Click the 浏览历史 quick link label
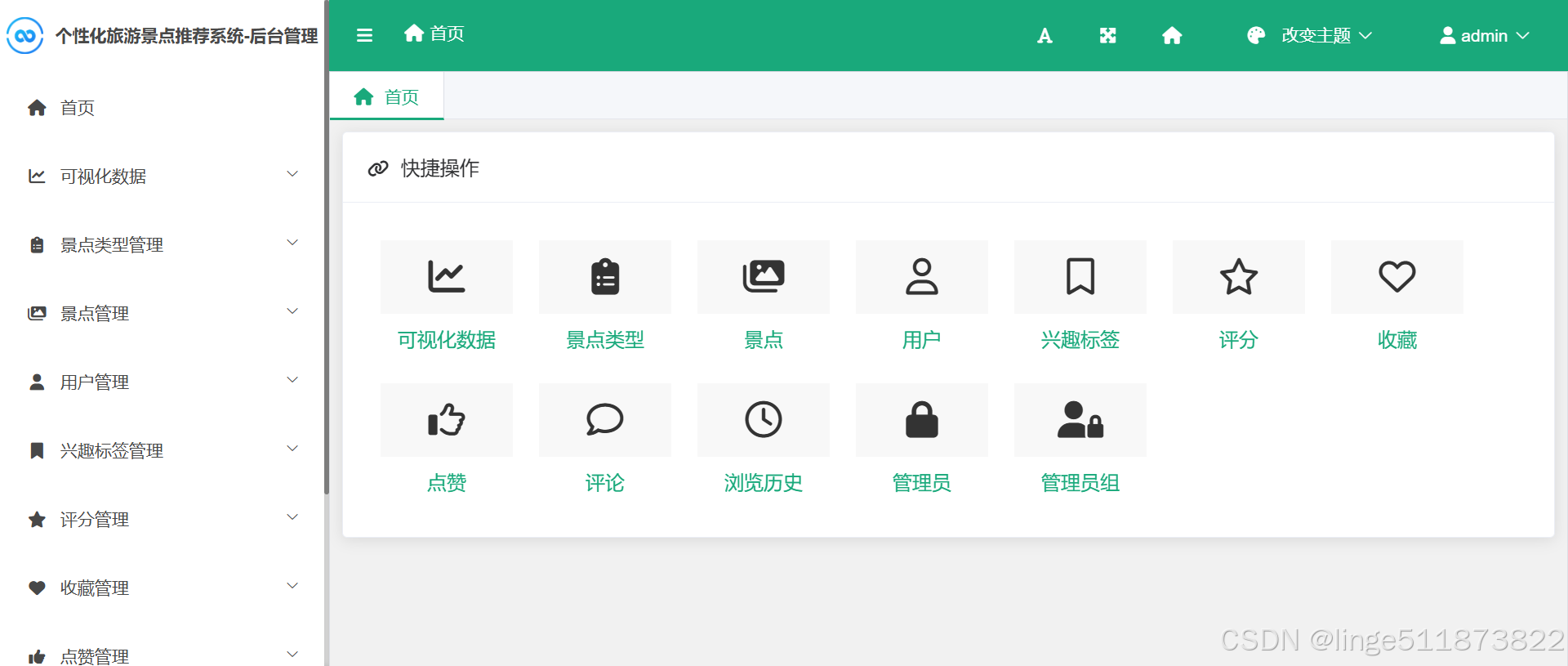Screen dimensions: 1568x666 pyautogui.click(x=764, y=483)
